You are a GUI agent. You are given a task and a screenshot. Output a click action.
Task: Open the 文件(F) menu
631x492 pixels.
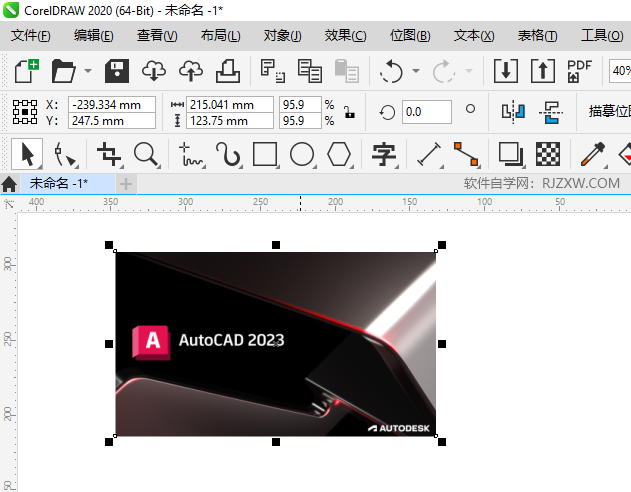[30, 36]
